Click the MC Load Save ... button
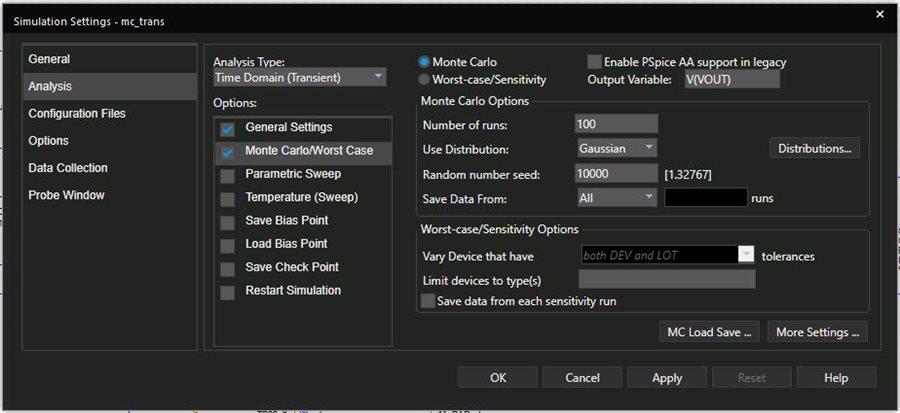The width and height of the screenshot is (900, 413). [709, 332]
